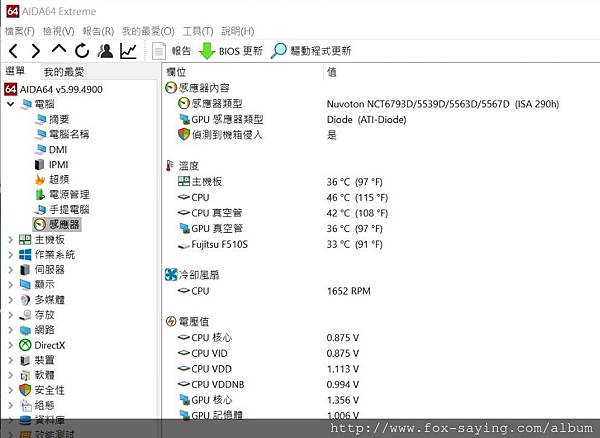The width and height of the screenshot is (600, 438).
Task: Select the CPU 核心 voltage row
Action: click(268, 338)
